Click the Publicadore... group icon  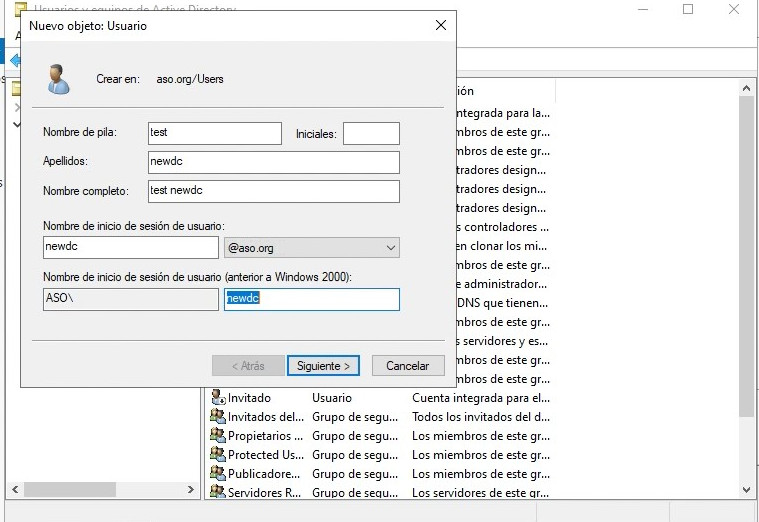click(218, 474)
